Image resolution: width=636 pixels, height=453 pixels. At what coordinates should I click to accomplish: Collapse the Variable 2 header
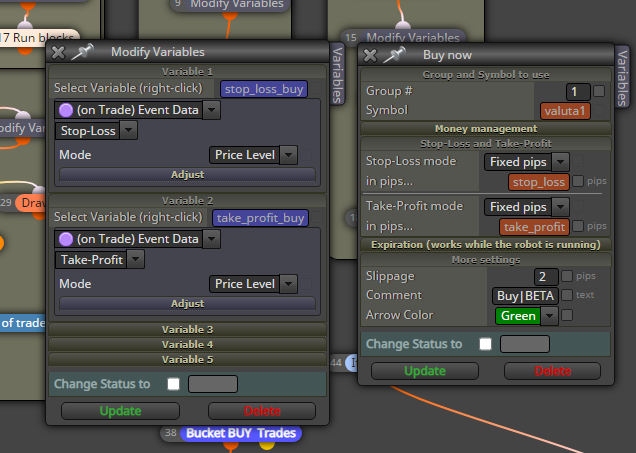point(187,201)
